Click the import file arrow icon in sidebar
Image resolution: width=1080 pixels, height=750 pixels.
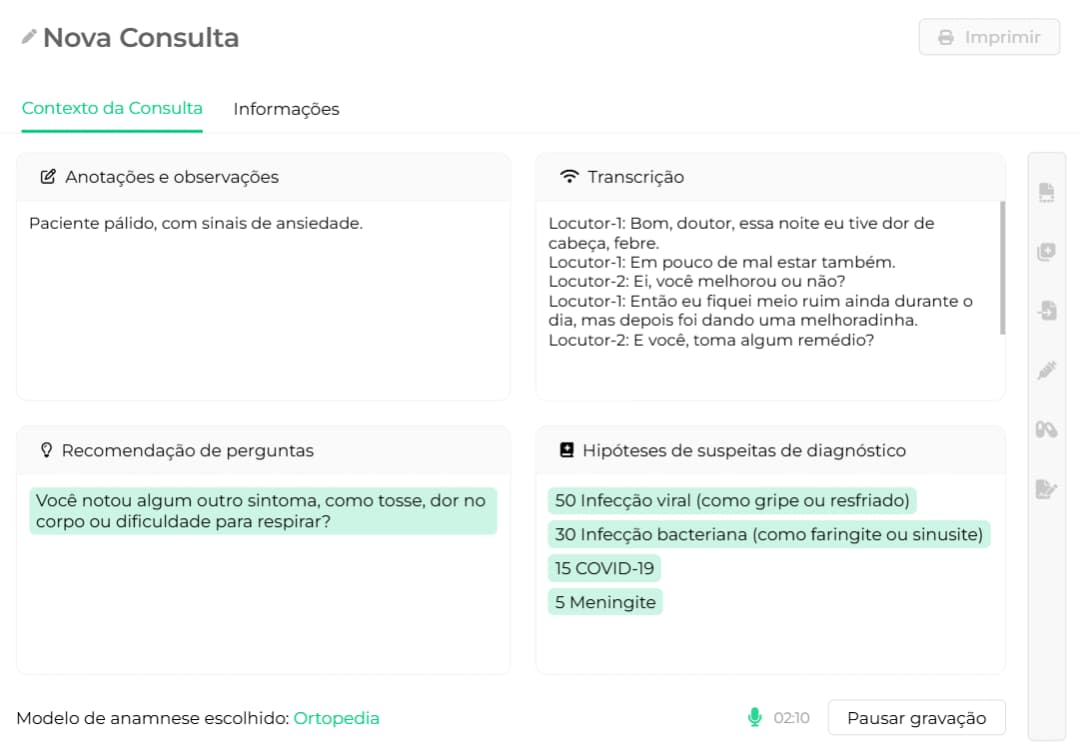click(1046, 311)
